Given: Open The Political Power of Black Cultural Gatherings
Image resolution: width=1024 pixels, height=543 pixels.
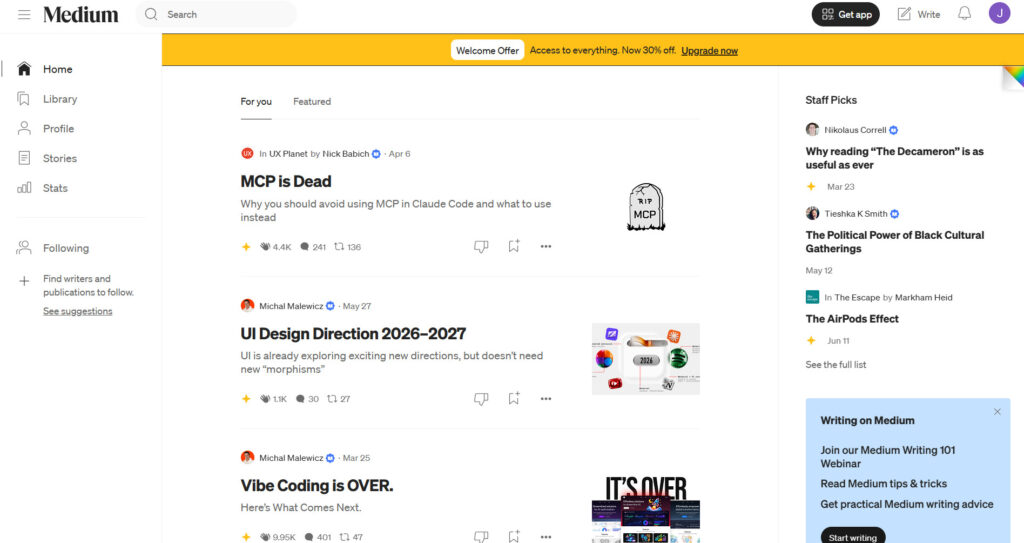Looking at the screenshot, I should (895, 242).
